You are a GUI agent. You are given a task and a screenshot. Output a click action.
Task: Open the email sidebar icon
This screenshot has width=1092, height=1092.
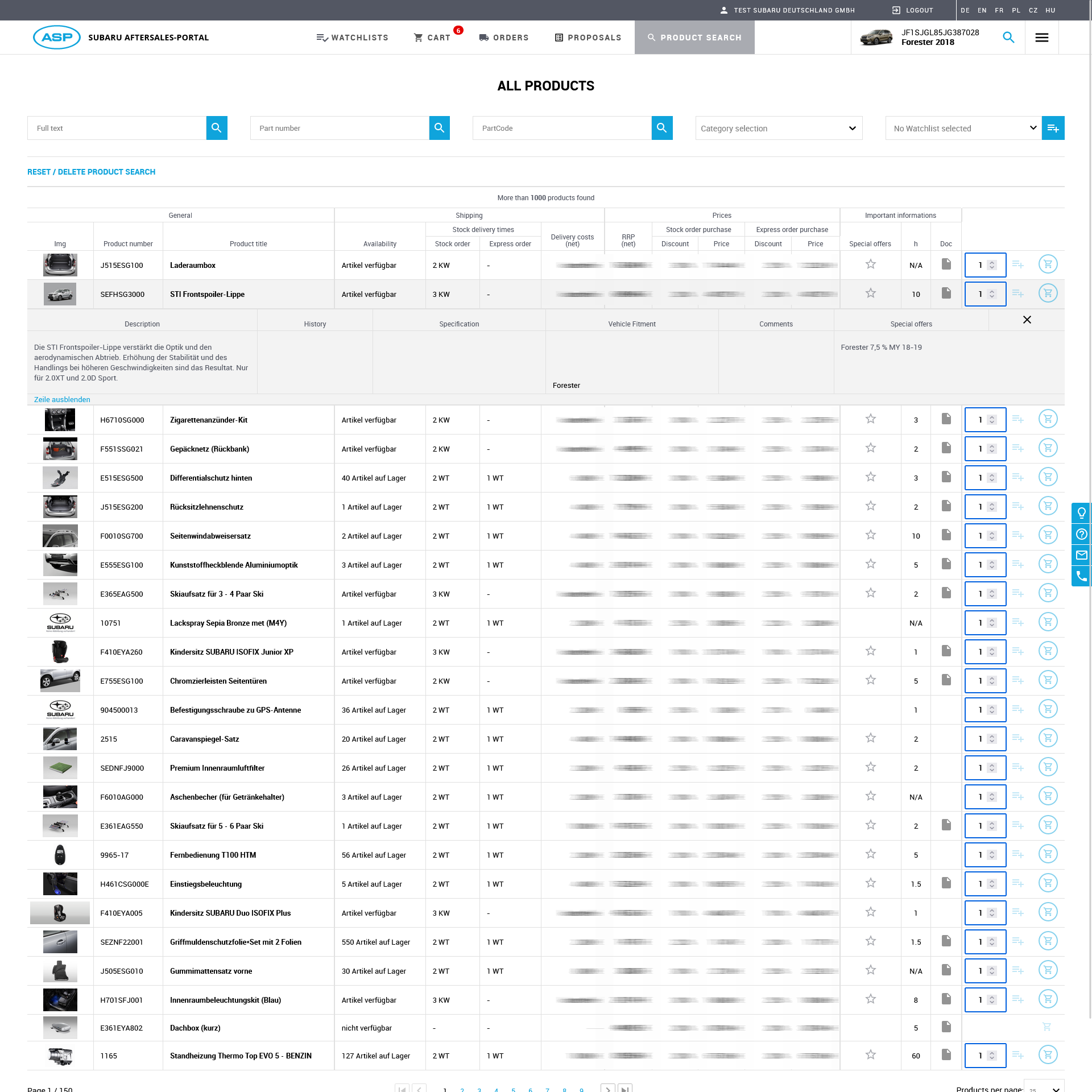(x=1081, y=555)
